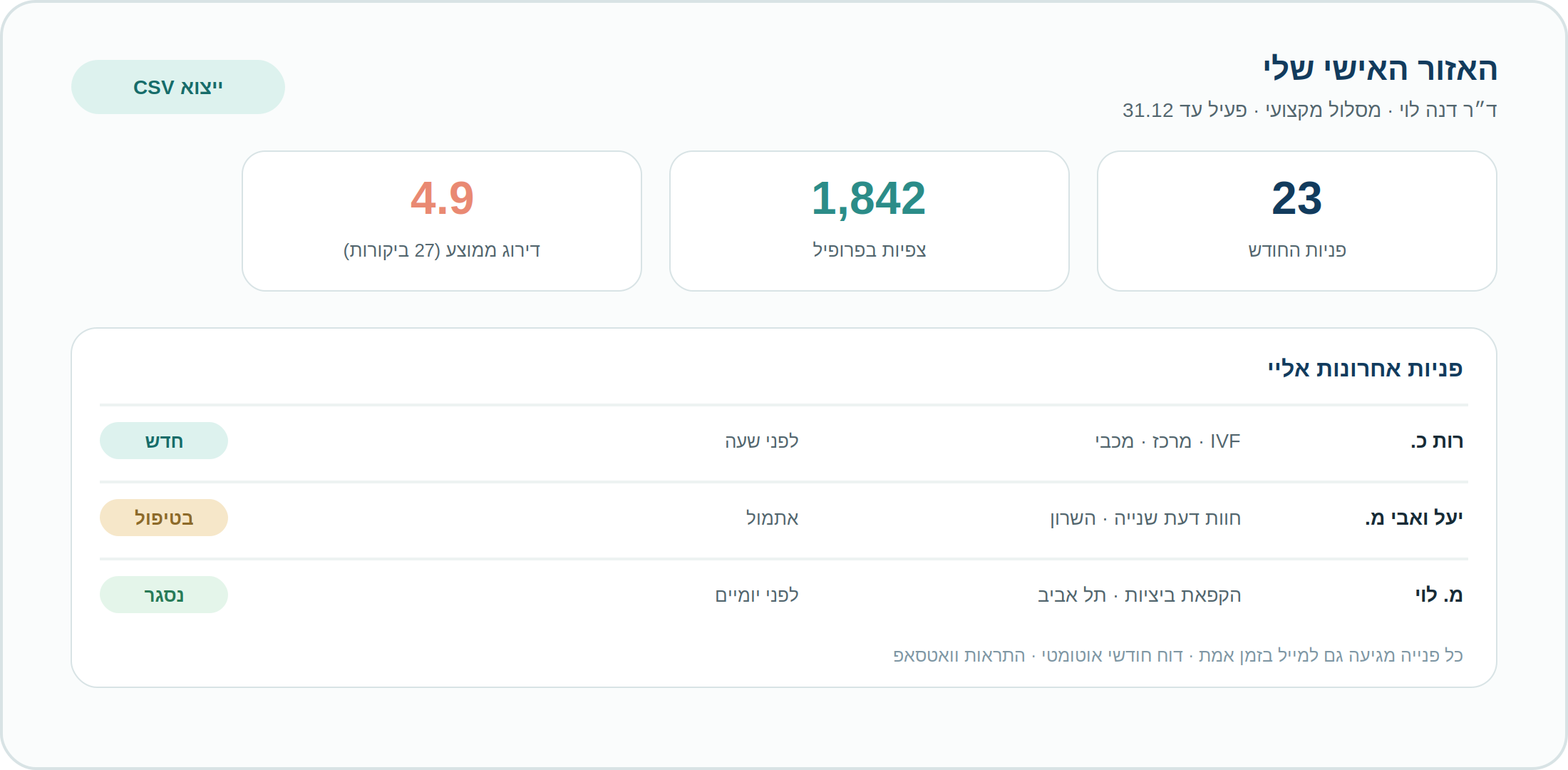Open the 1,842 צפיות בפרופיל card
The image size is (1568, 770).
pyautogui.click(x=870, y=221)
